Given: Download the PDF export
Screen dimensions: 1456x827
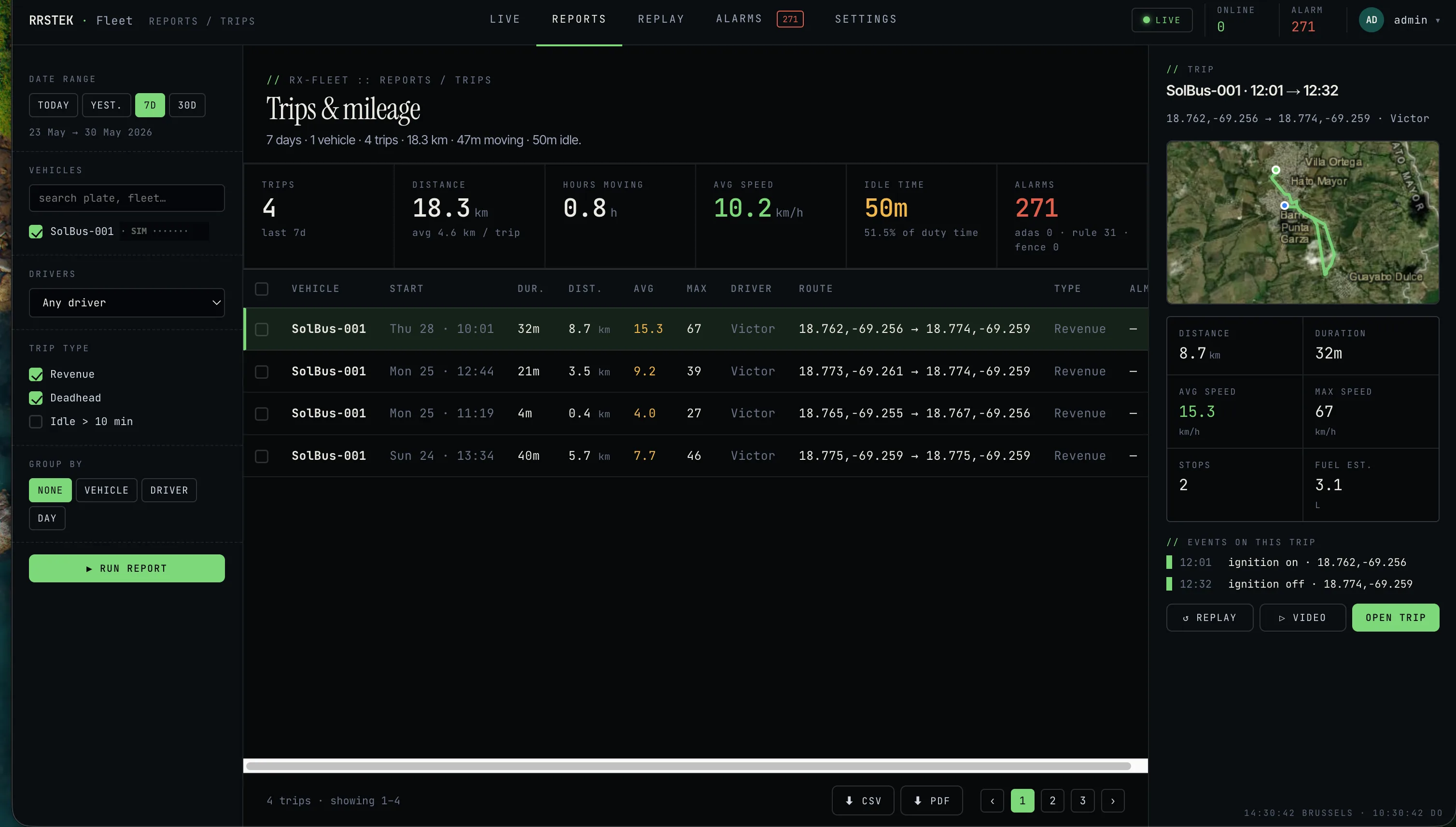Looking at the screenshot, I should 931,800.
